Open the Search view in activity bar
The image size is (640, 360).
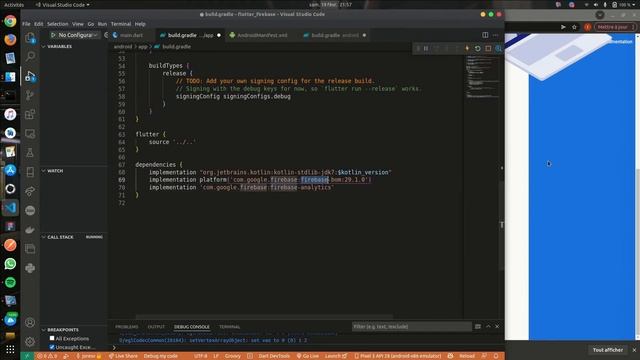pyautogui.click(x=30, y=56)
